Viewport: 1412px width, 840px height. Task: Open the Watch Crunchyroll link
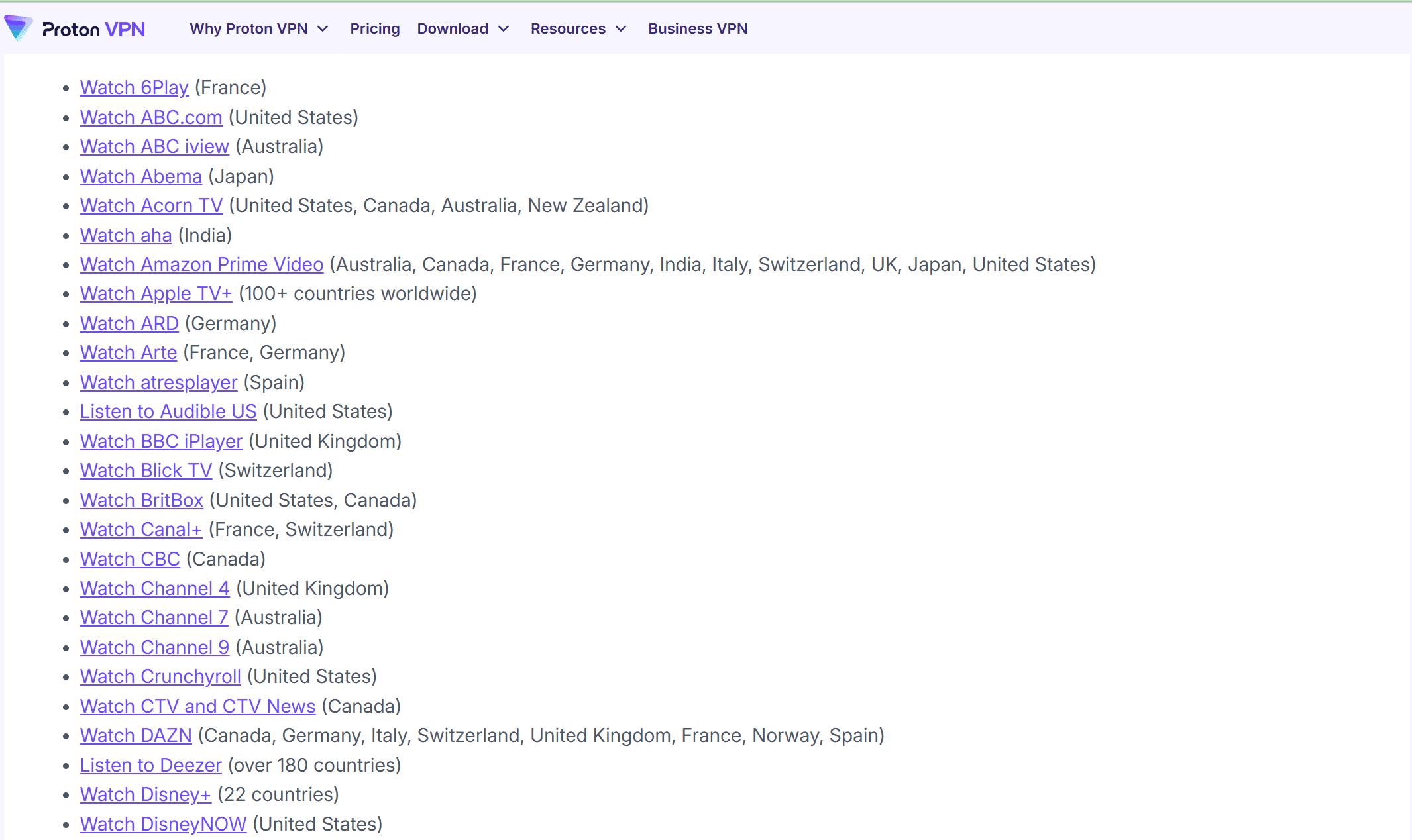pyautogui.click(x=160, y=676)
